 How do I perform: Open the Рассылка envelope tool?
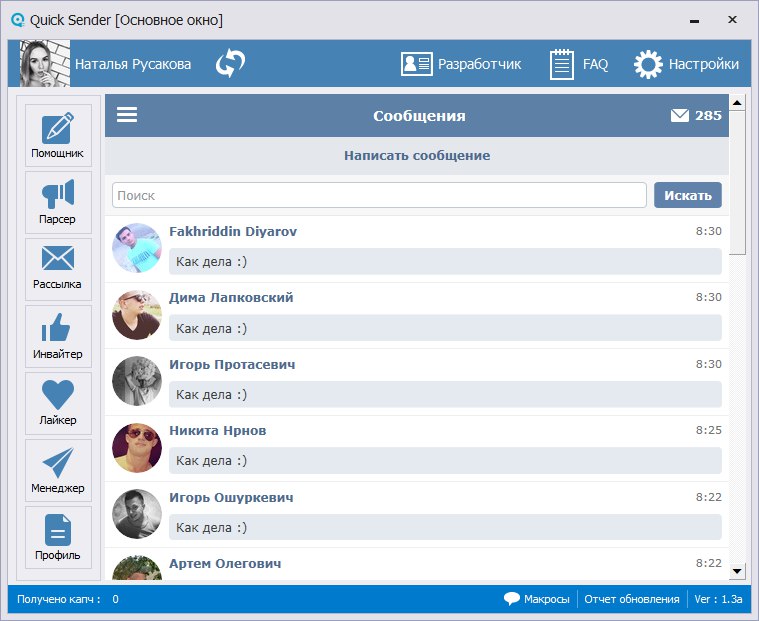pos(58,269)
